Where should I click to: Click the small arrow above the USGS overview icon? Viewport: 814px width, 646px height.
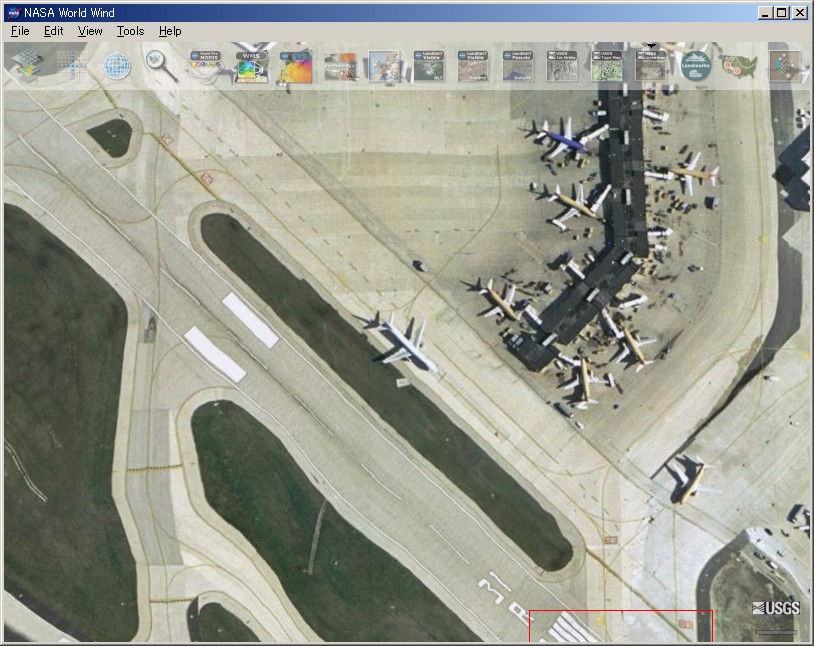pos(650,45)
